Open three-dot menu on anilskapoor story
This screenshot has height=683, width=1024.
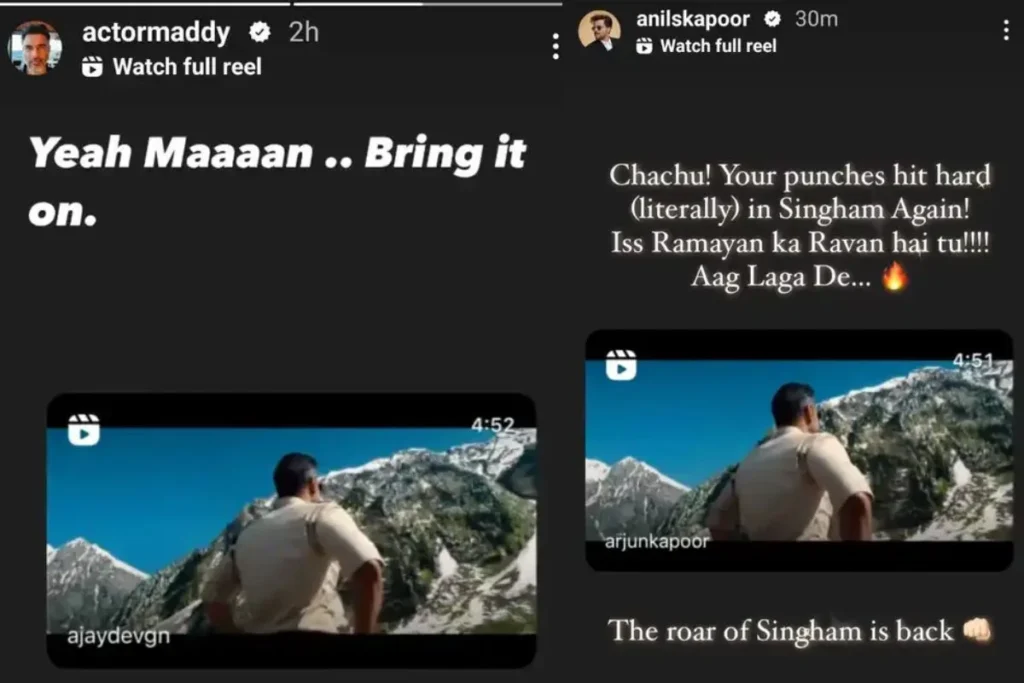(1006, 30)
